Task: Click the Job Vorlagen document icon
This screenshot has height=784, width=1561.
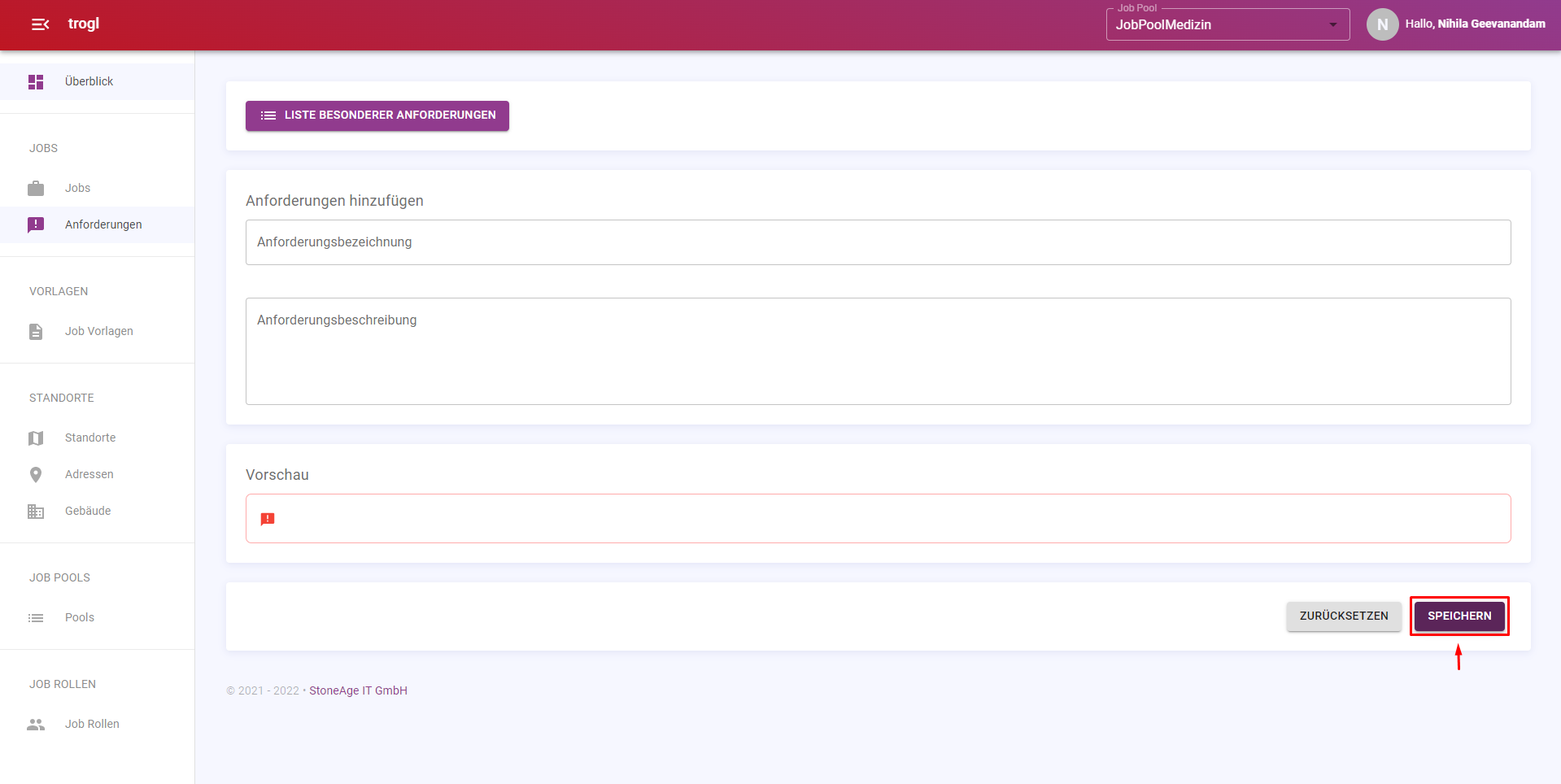Action: (x=36, y=332)
